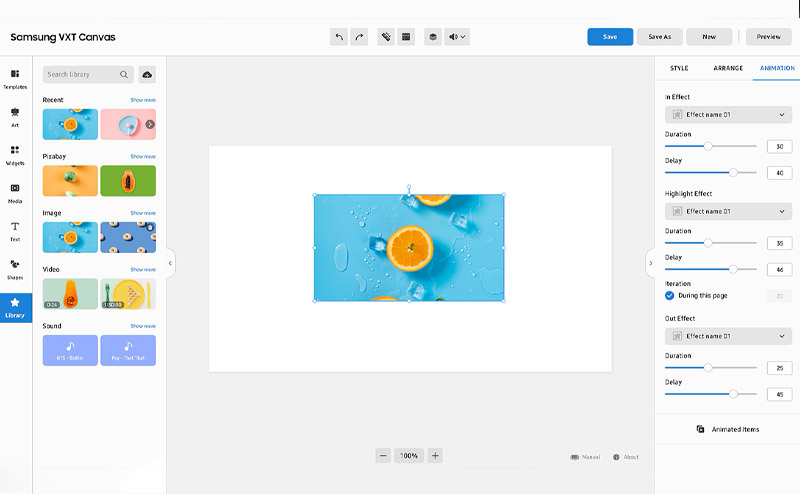The width and height of the screenshot is (800, 494).
Task: Click the blue Save button
Action: click(x=609, y=37)
